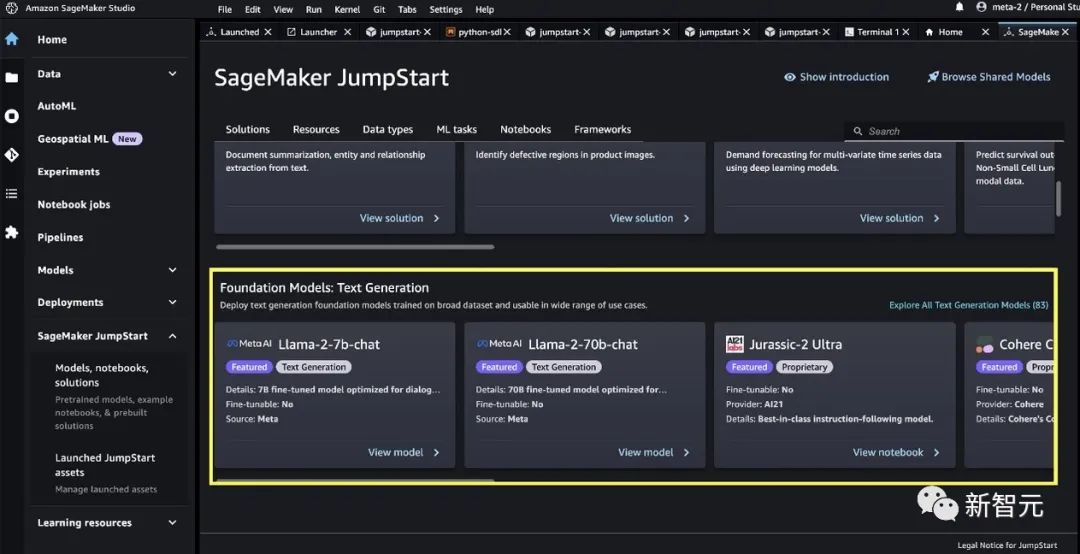Expand the Data section in sidebar
The width and height of the screenshot is (1080, 554).
click(x=172, y=74)
